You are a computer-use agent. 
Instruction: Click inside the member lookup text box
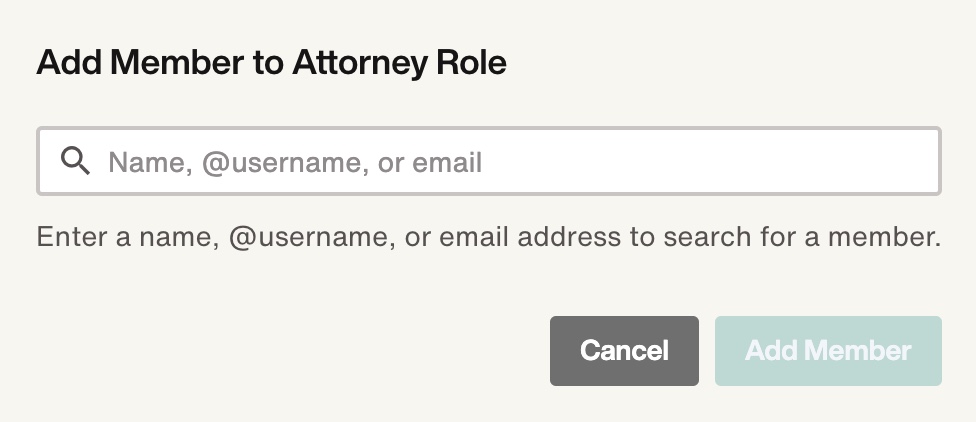tap(489, 161)
